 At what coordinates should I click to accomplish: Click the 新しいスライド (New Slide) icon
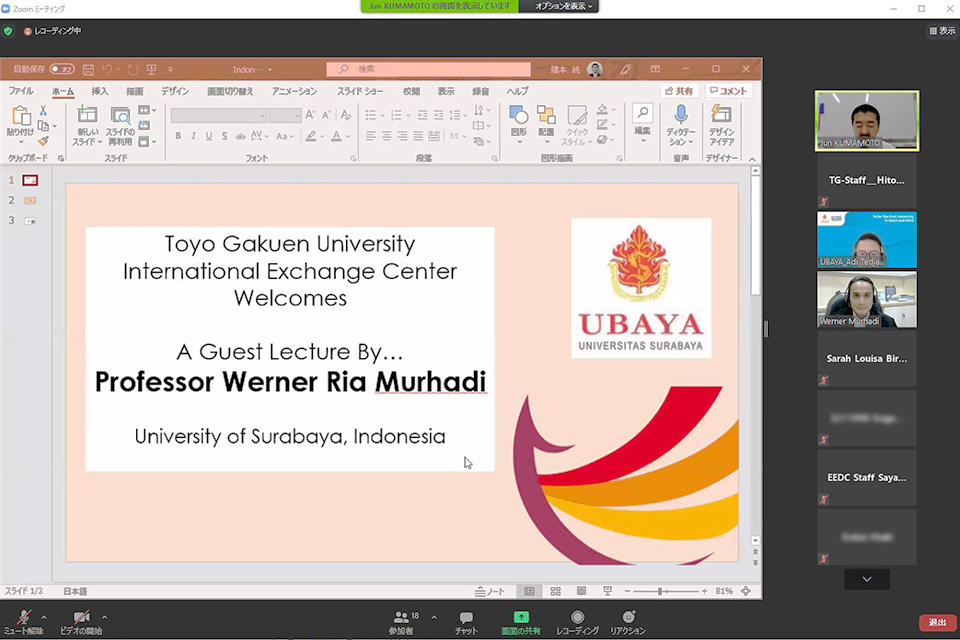coord(87,115)
